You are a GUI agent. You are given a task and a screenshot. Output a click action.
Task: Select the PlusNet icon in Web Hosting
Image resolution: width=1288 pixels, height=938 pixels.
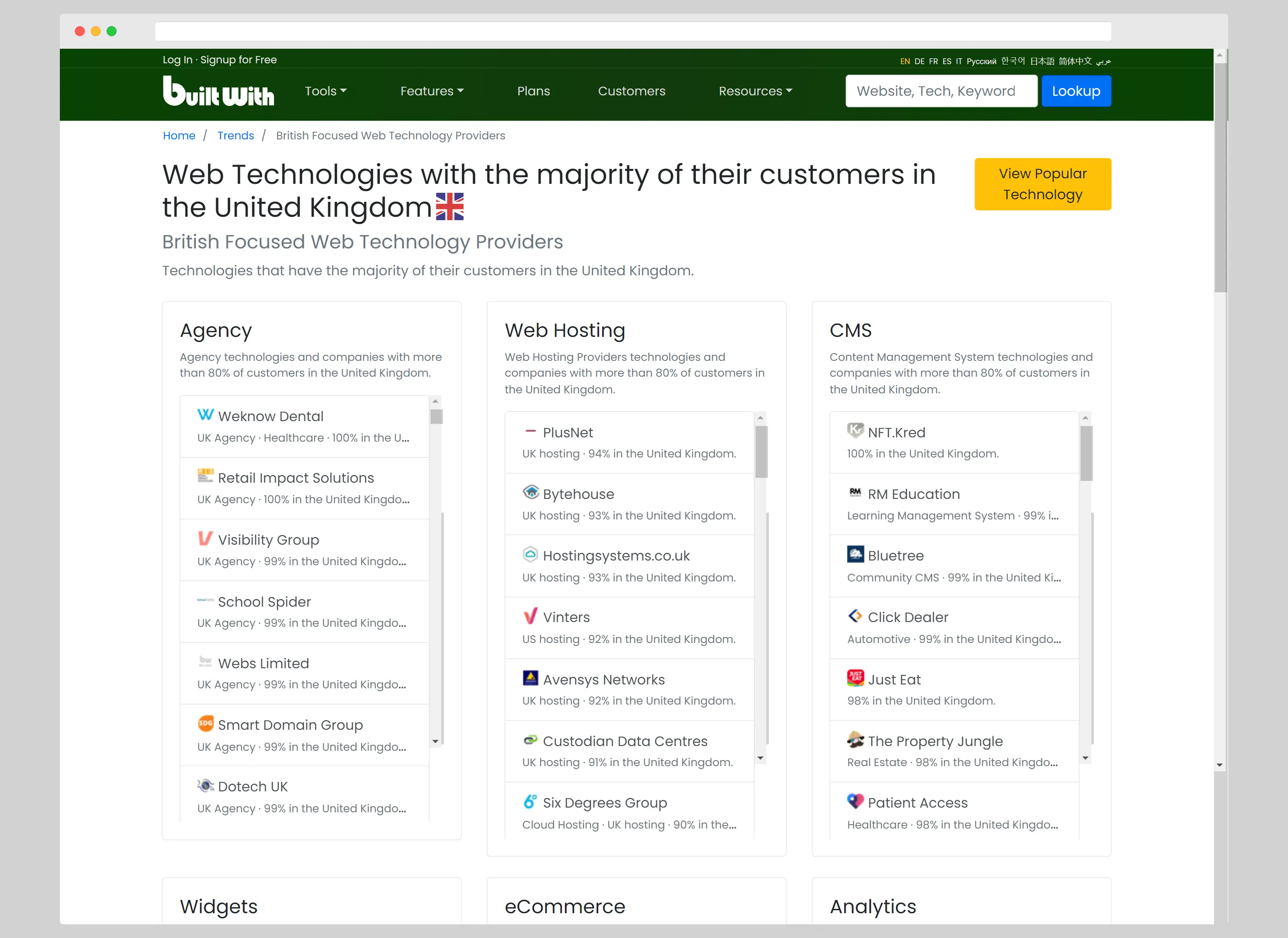click(x=530, y=431)
